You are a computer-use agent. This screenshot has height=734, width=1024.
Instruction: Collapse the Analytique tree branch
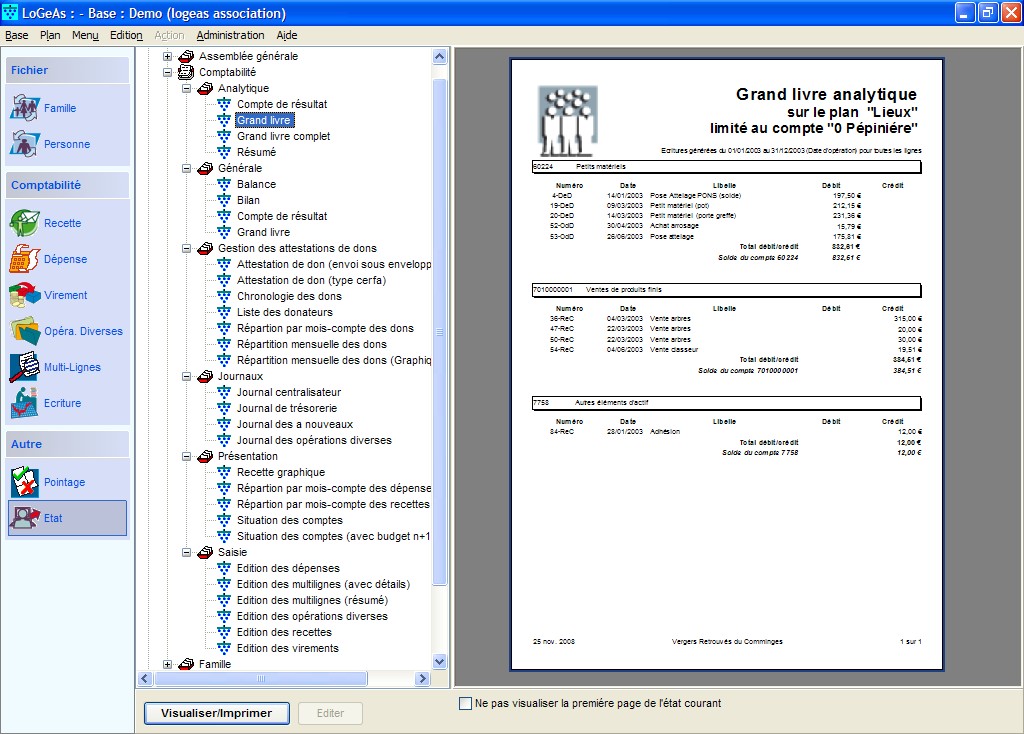[186, 88]
